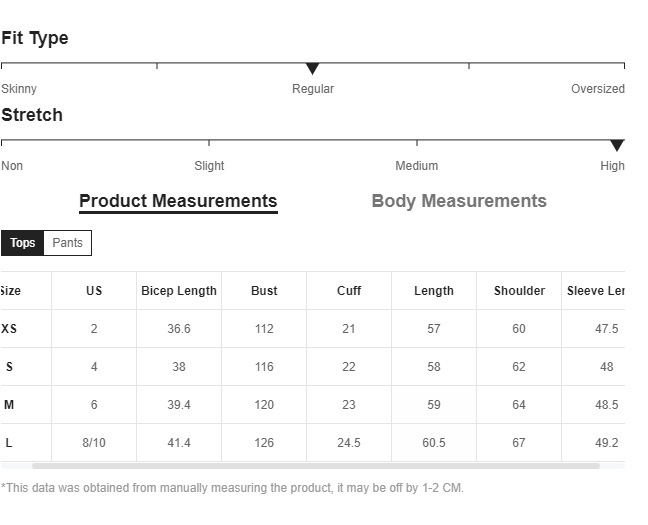Click the Medium stretch label
Screen dimensions: 648x525
(416, 166)
